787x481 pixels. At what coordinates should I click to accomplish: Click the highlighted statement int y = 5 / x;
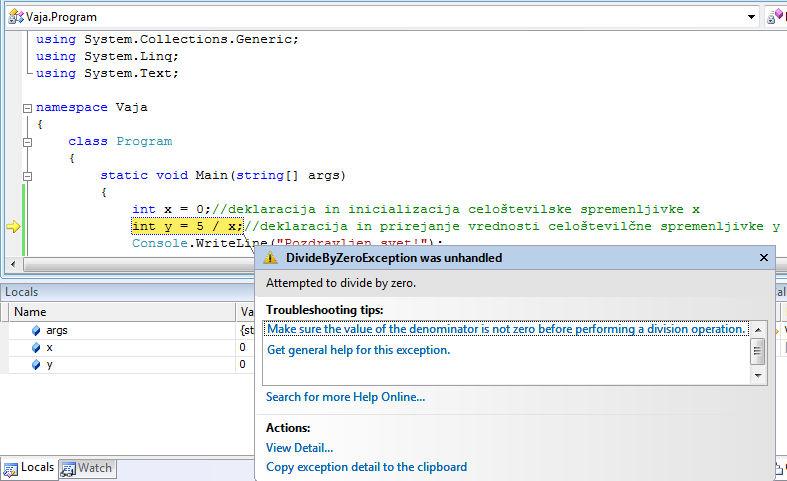pyautogui.click(x=187, y=226)
